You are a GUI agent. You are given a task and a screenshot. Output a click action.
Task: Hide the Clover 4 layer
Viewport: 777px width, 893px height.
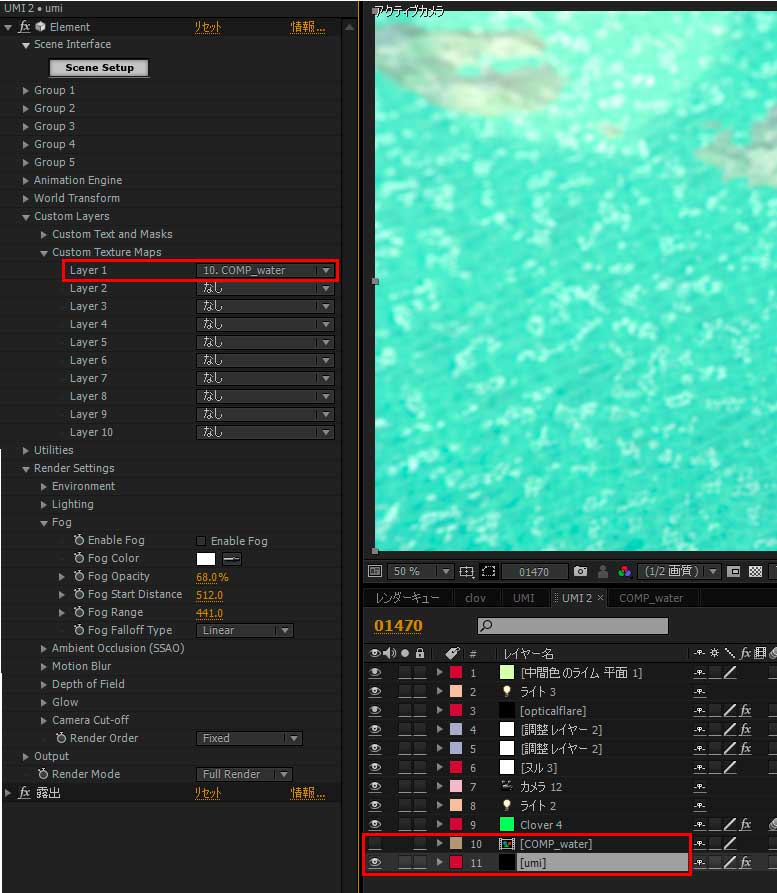pos(375,825)
